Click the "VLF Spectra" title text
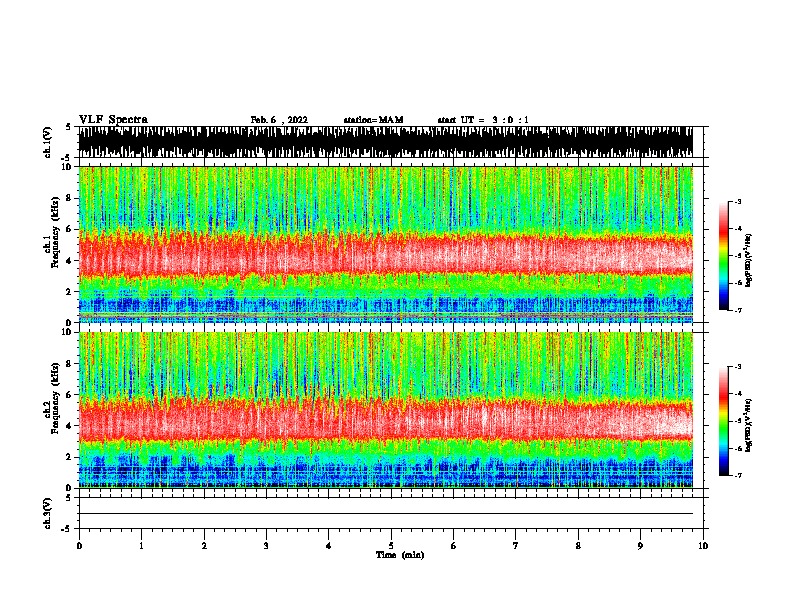 113,120
